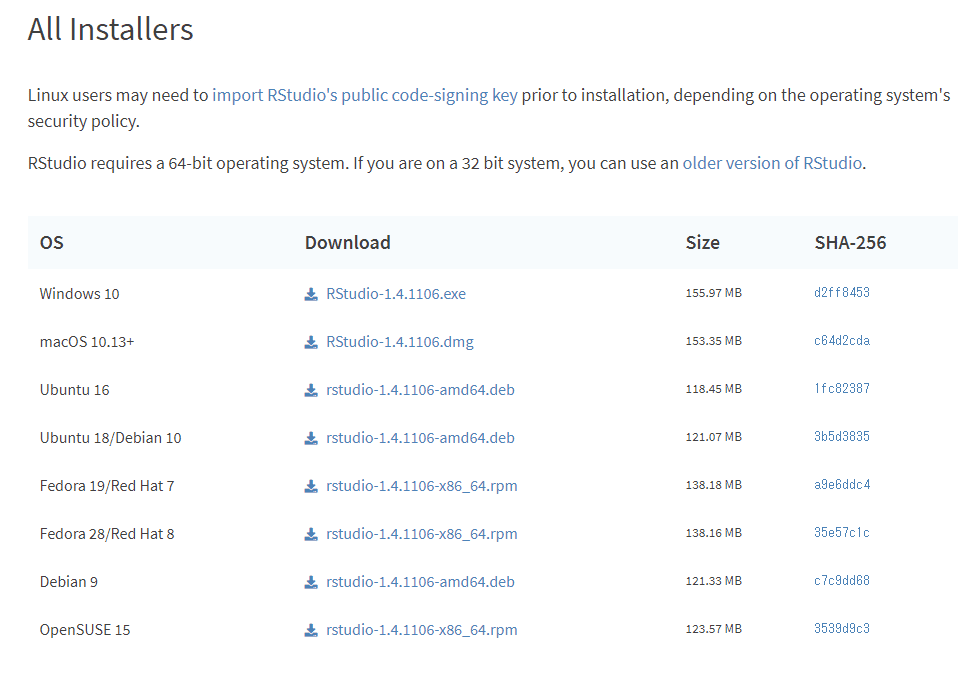
Task: Open the older version of RStudio link
Action: [772, 163]
